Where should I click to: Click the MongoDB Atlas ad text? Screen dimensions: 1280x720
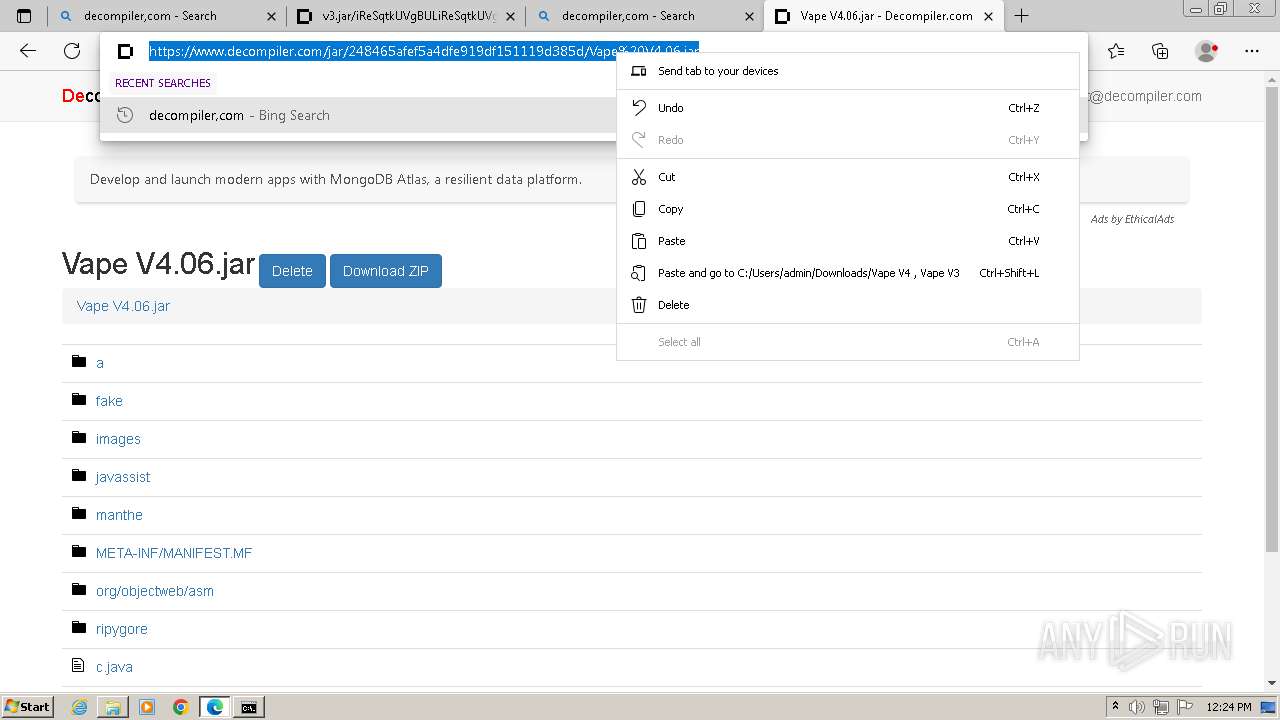click(336, 180)
